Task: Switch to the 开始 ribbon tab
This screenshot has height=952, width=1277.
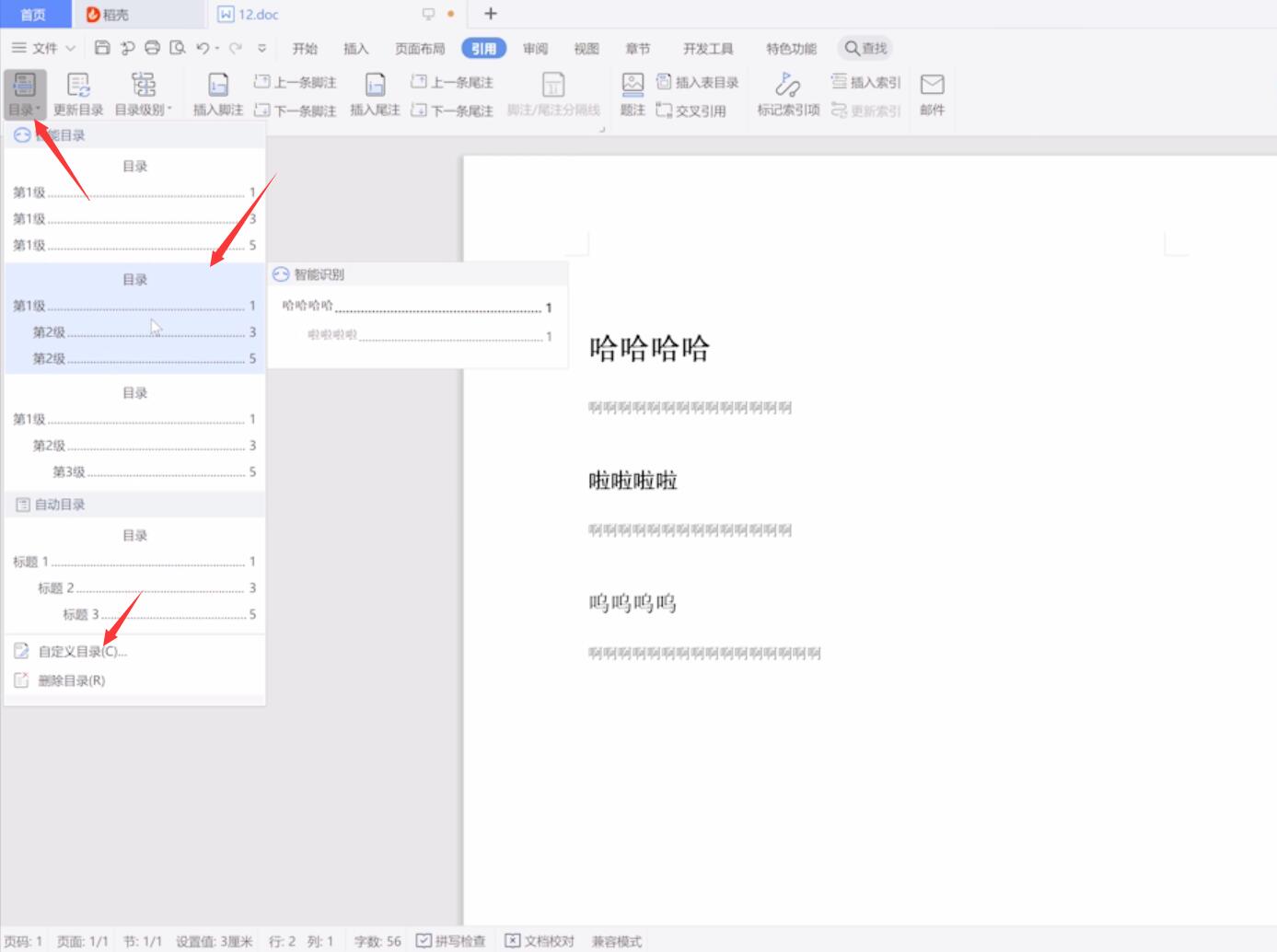Action: [x=305, y=49]
